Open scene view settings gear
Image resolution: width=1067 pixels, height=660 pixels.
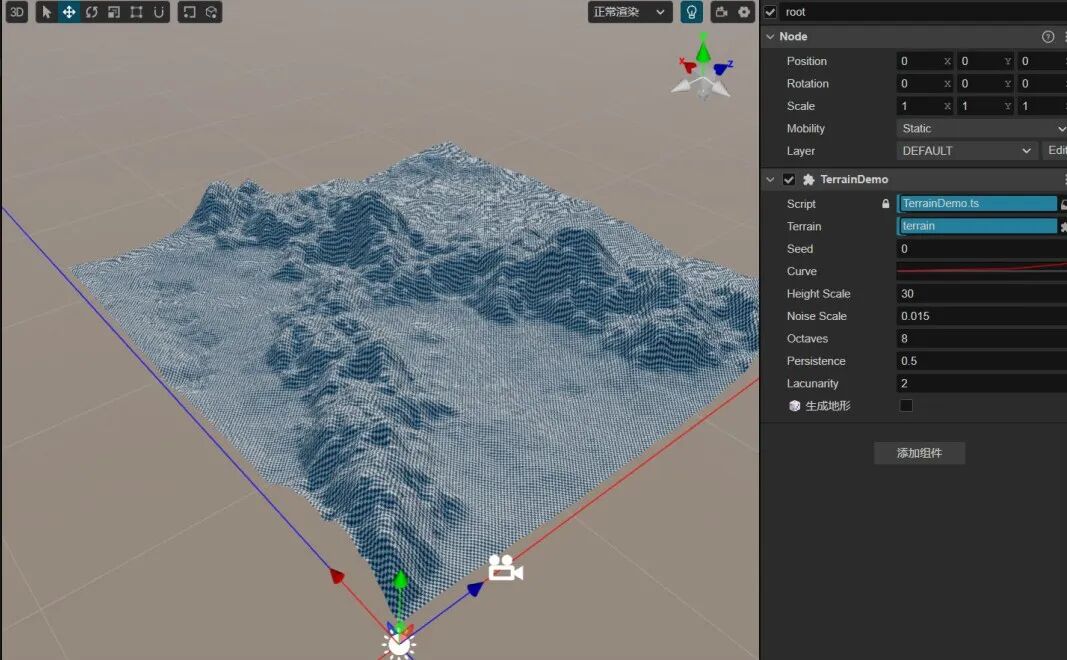(x=744, y=12)
